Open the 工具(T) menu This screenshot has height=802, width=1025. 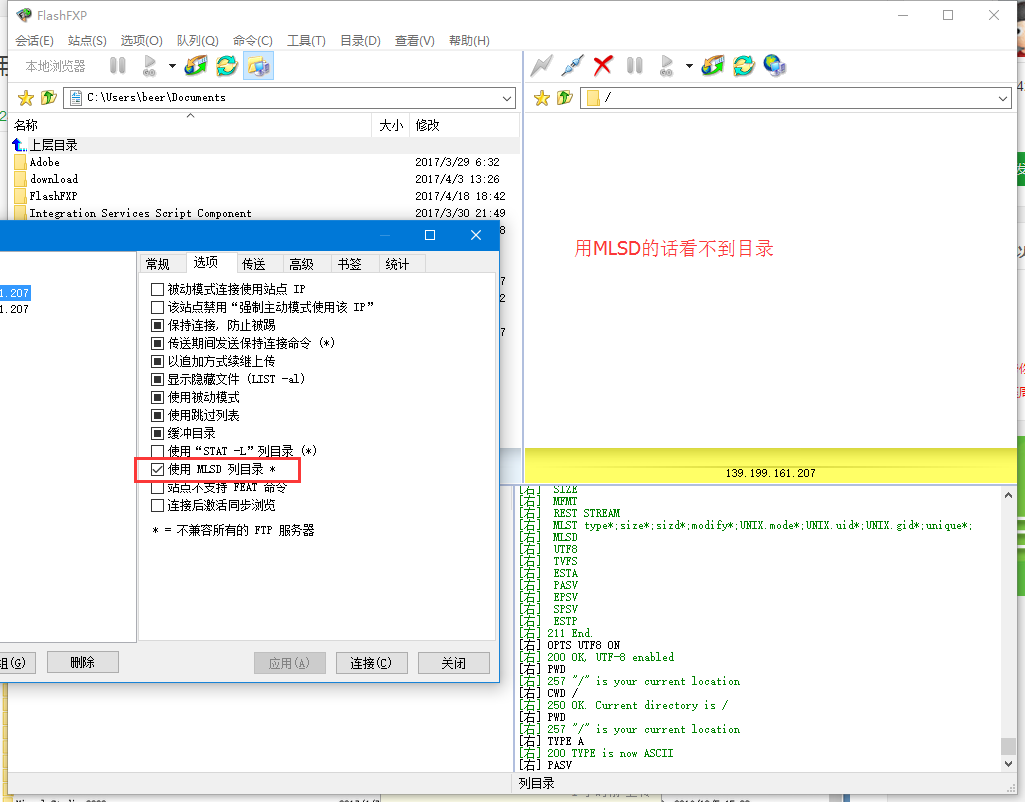(x=306, y=41)
